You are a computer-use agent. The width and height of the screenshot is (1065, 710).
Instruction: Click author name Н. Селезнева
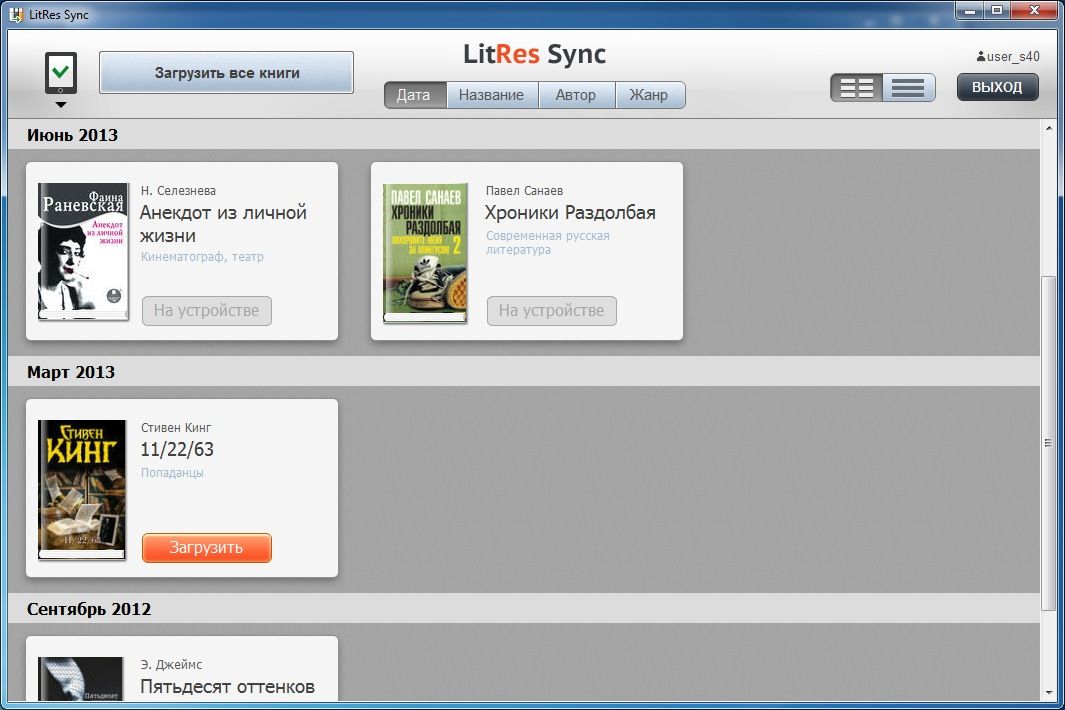[x=178, y=191]
